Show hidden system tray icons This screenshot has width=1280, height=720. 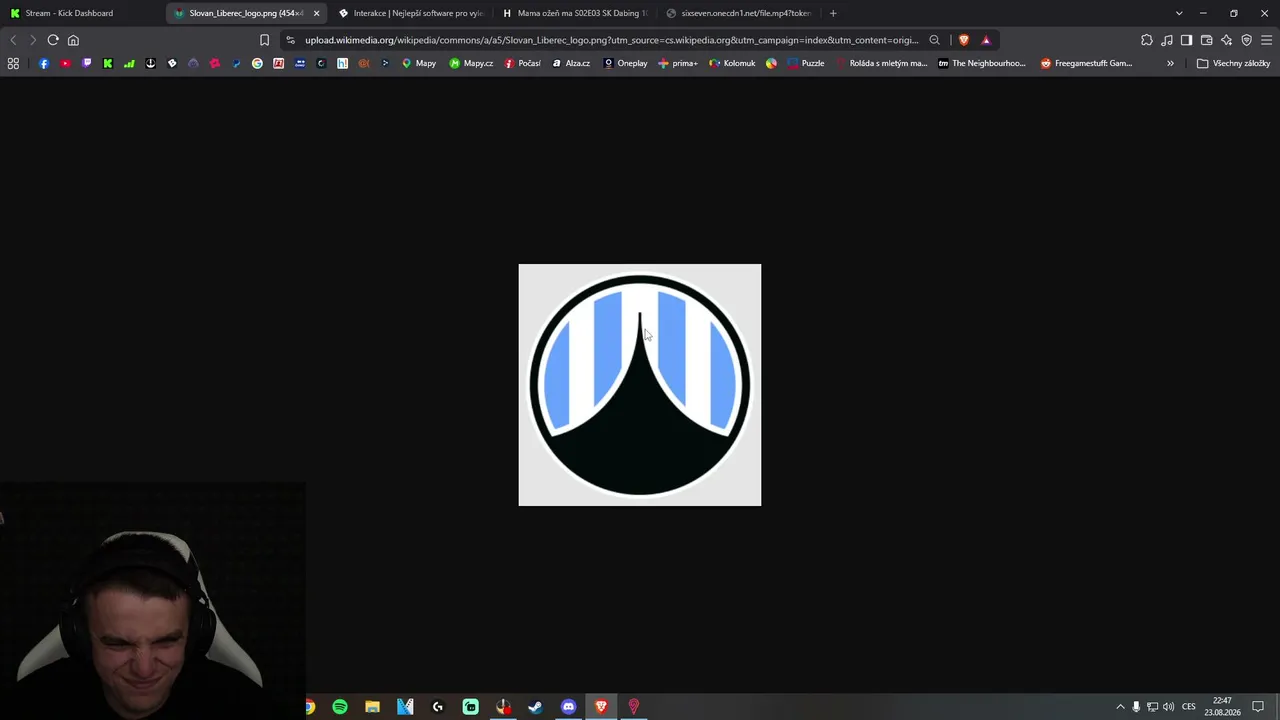pyautogui.click(x=1120, y=707)
